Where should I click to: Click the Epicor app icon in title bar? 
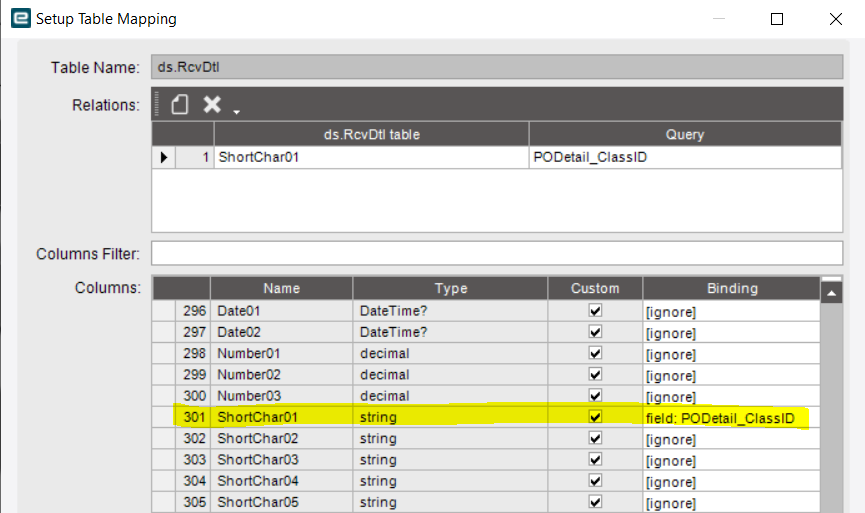tap(20, 18)
